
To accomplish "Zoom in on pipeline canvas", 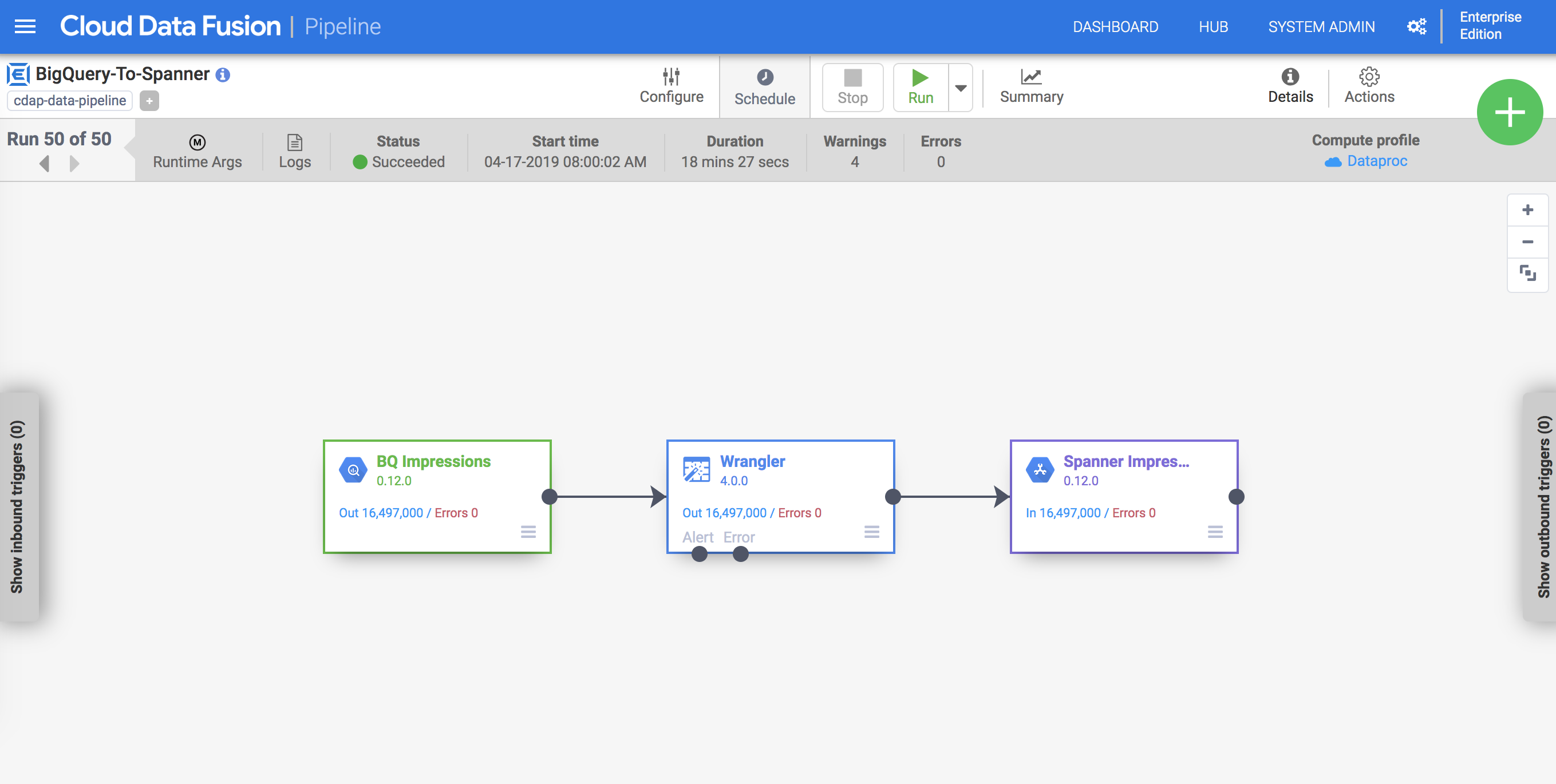I will pos(1527,210).
